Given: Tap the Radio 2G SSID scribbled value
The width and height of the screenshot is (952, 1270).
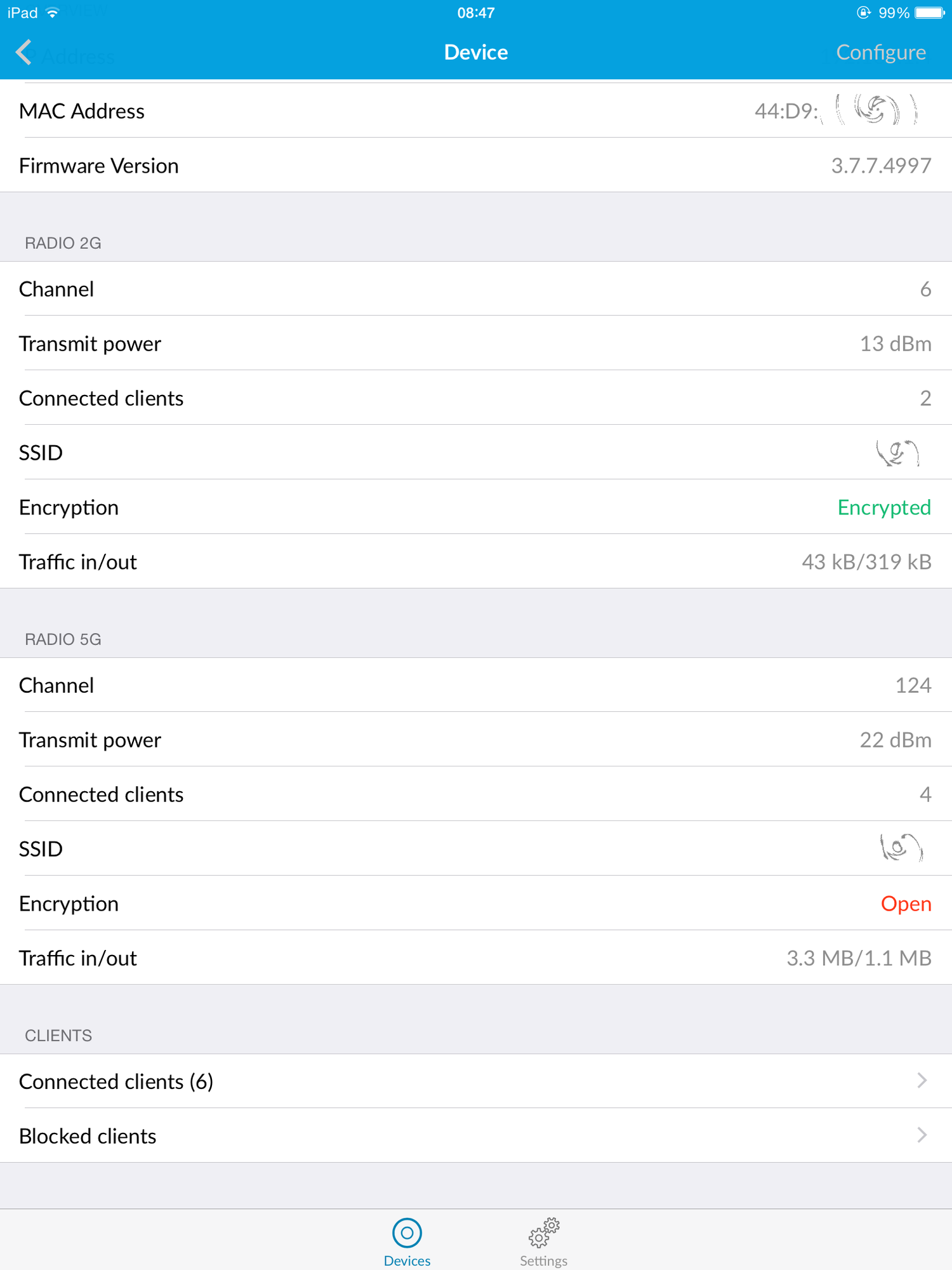Looking at the screenshot, I should point(897,453).
